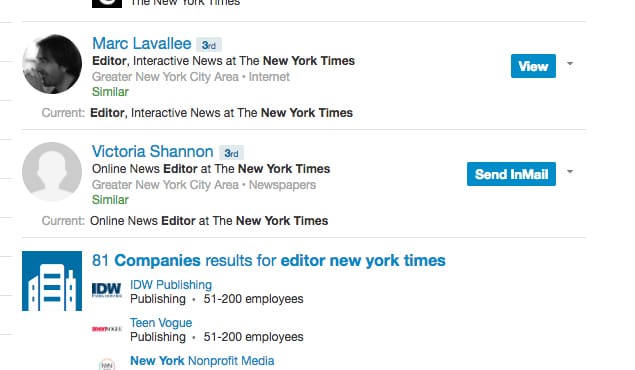Click Similar under Victoria Shannon
635x370 pixels.
pos(110,200)
